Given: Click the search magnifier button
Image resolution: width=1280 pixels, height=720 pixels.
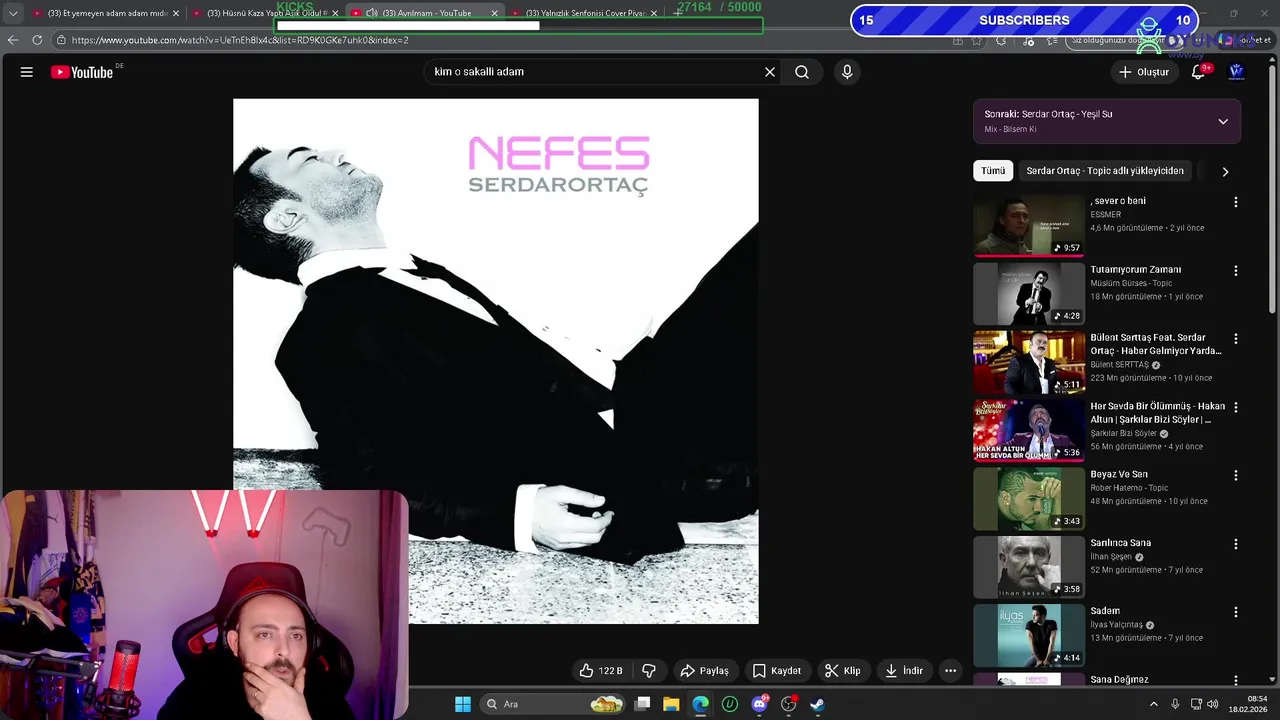Looking at the screenshot, I should click(x=802, y=72).
